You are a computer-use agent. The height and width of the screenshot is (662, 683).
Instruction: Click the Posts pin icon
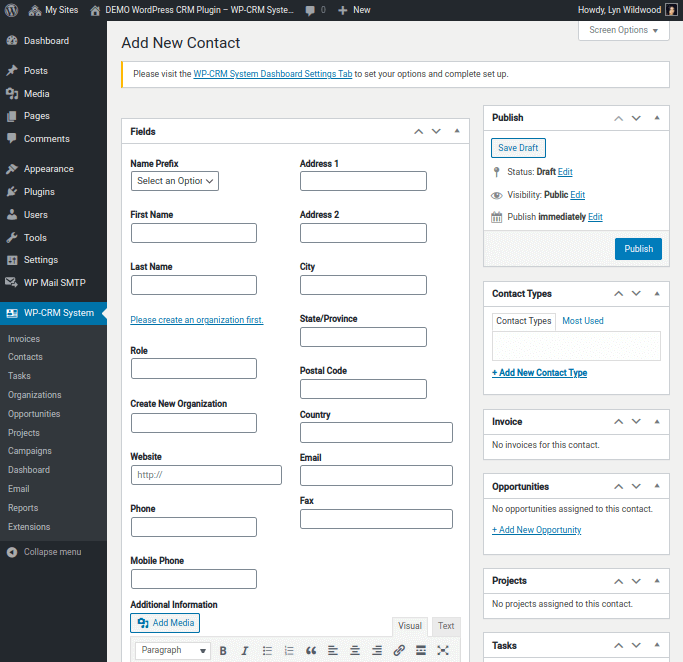[x=12, y=71]
